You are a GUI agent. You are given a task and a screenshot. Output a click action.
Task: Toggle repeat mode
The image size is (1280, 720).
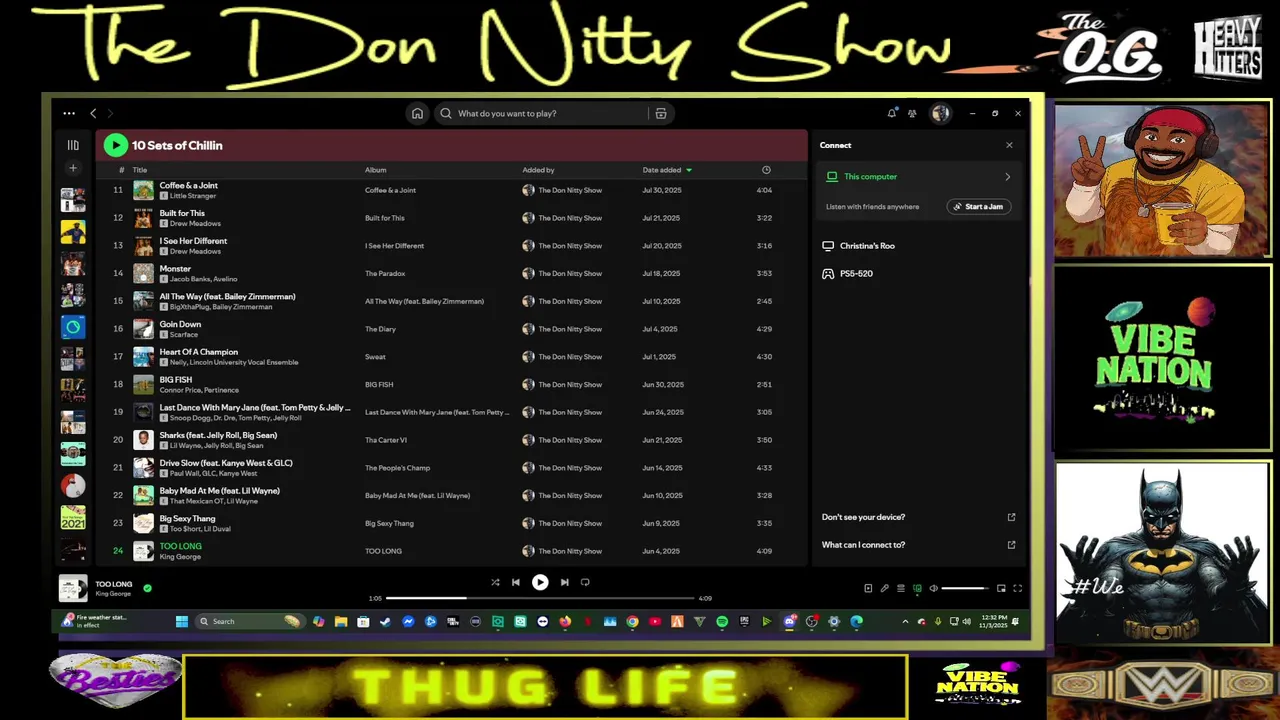coord(585,582)
